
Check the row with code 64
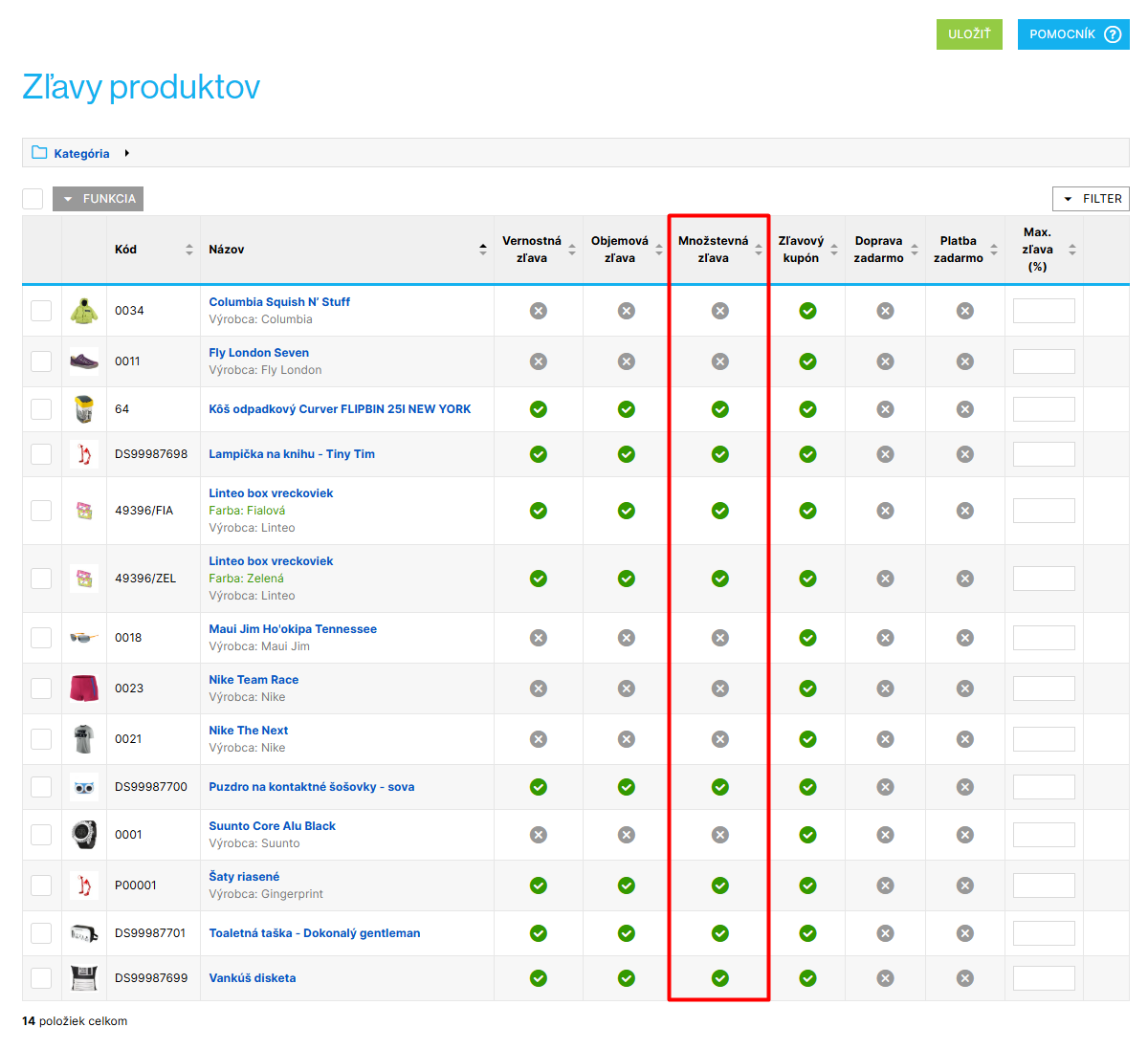pyautogui.click(x=41, y=409)
